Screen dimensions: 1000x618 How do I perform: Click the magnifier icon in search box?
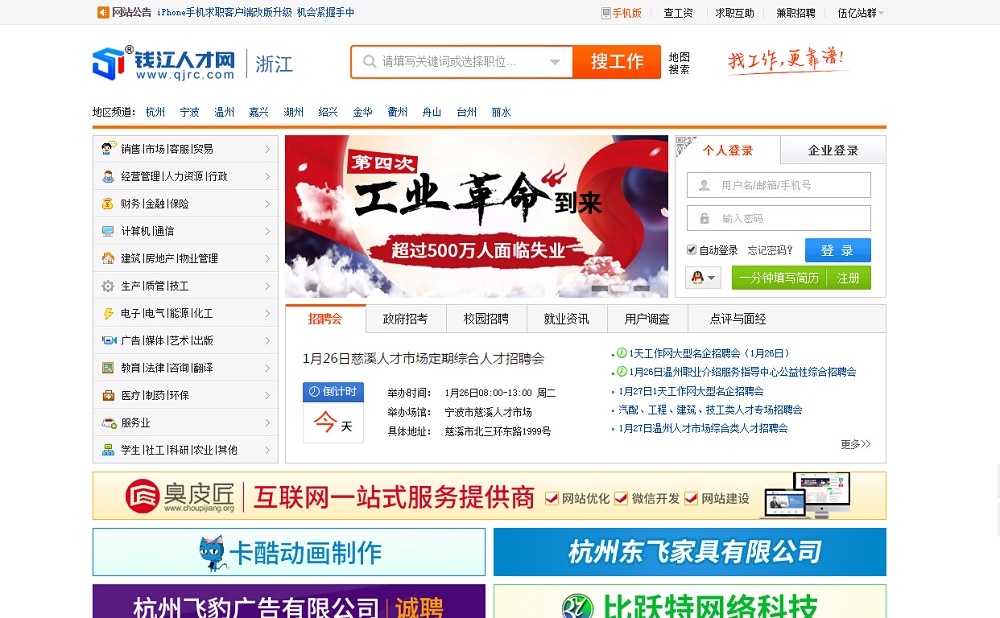coord(369,62)
